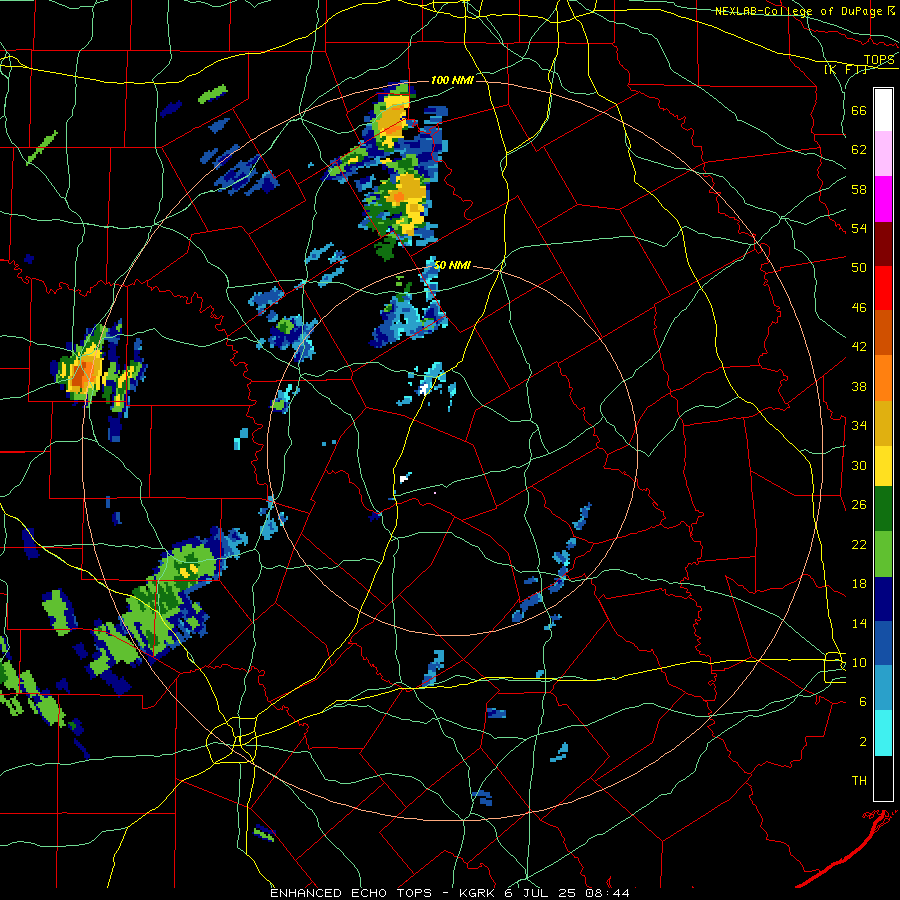Click the legend value '2'

[x=863, y=742]
